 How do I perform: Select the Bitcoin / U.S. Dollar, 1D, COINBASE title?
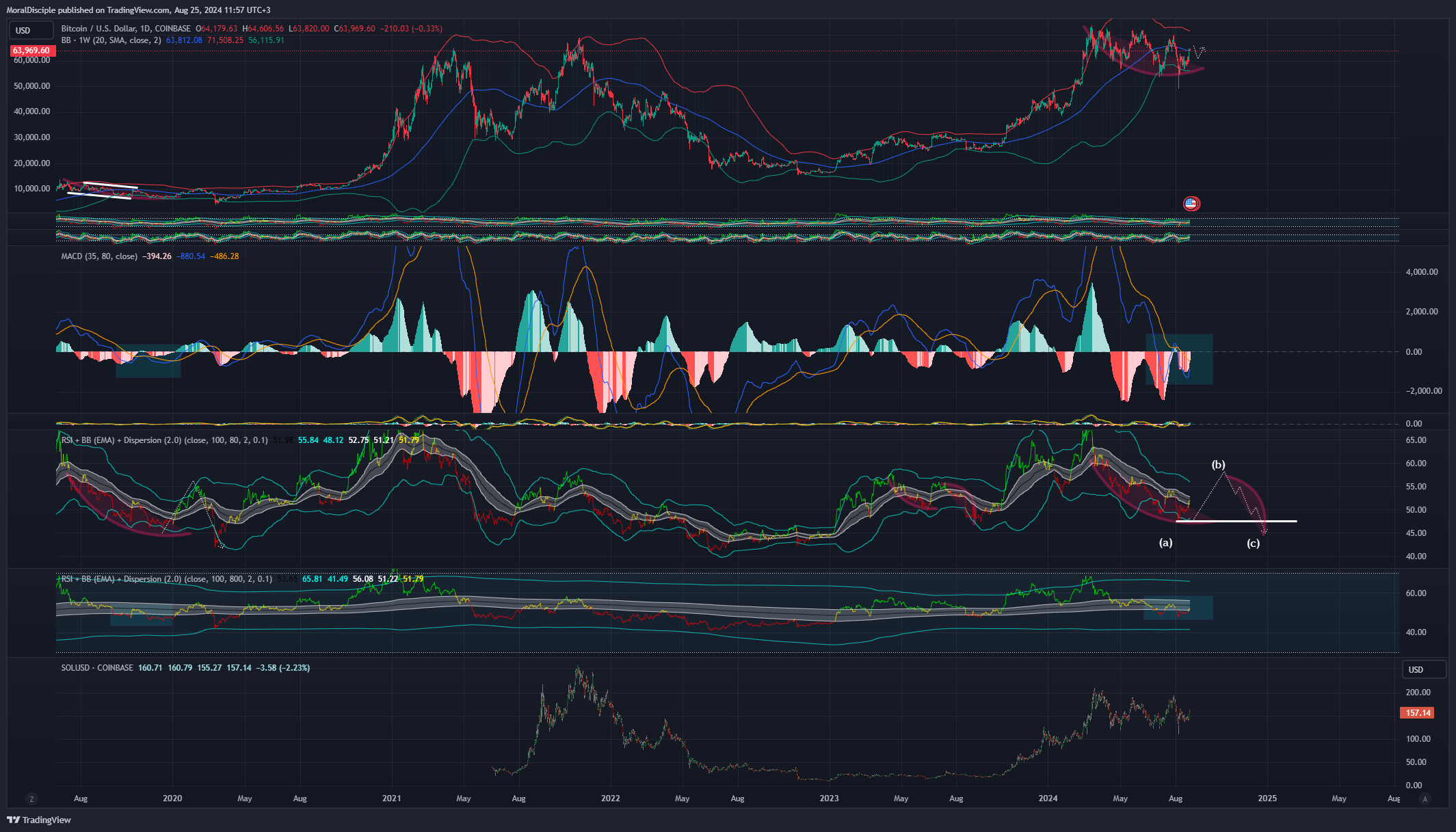126,29
